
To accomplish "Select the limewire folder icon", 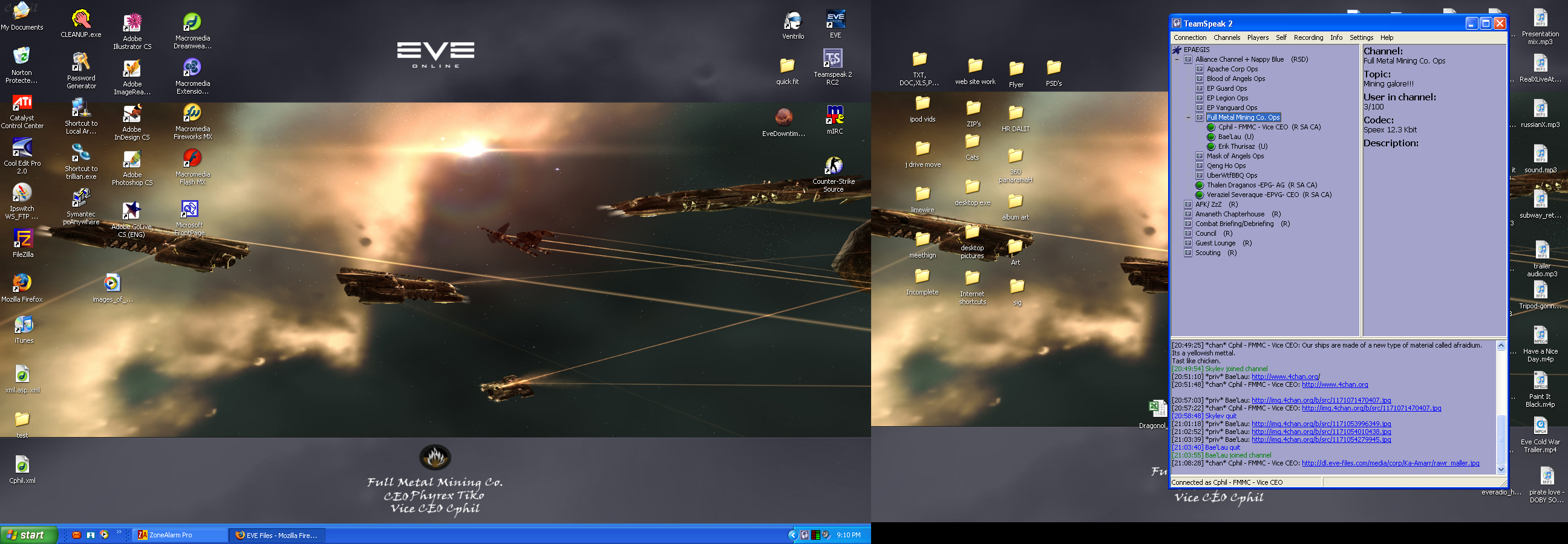I will tap(922, 200).
